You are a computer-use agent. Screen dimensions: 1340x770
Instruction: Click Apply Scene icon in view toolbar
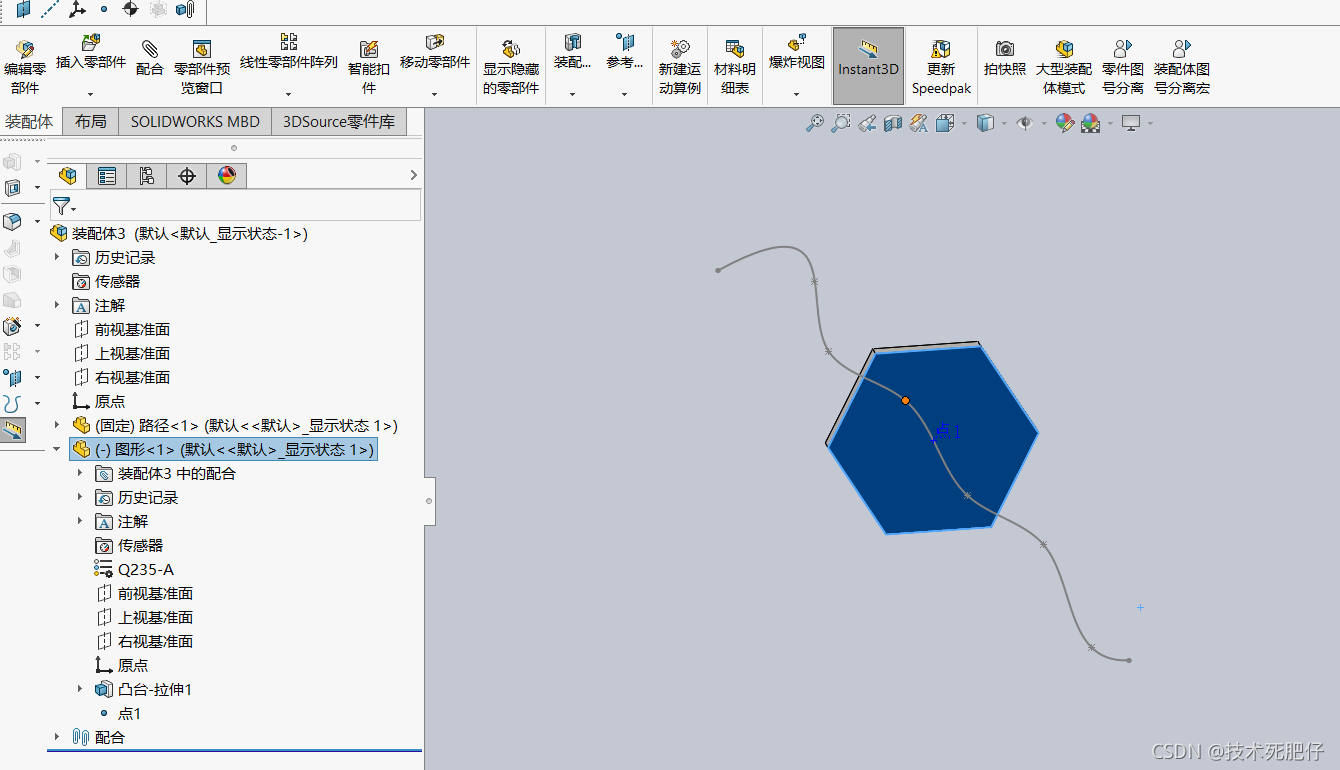coord(1091,123)
